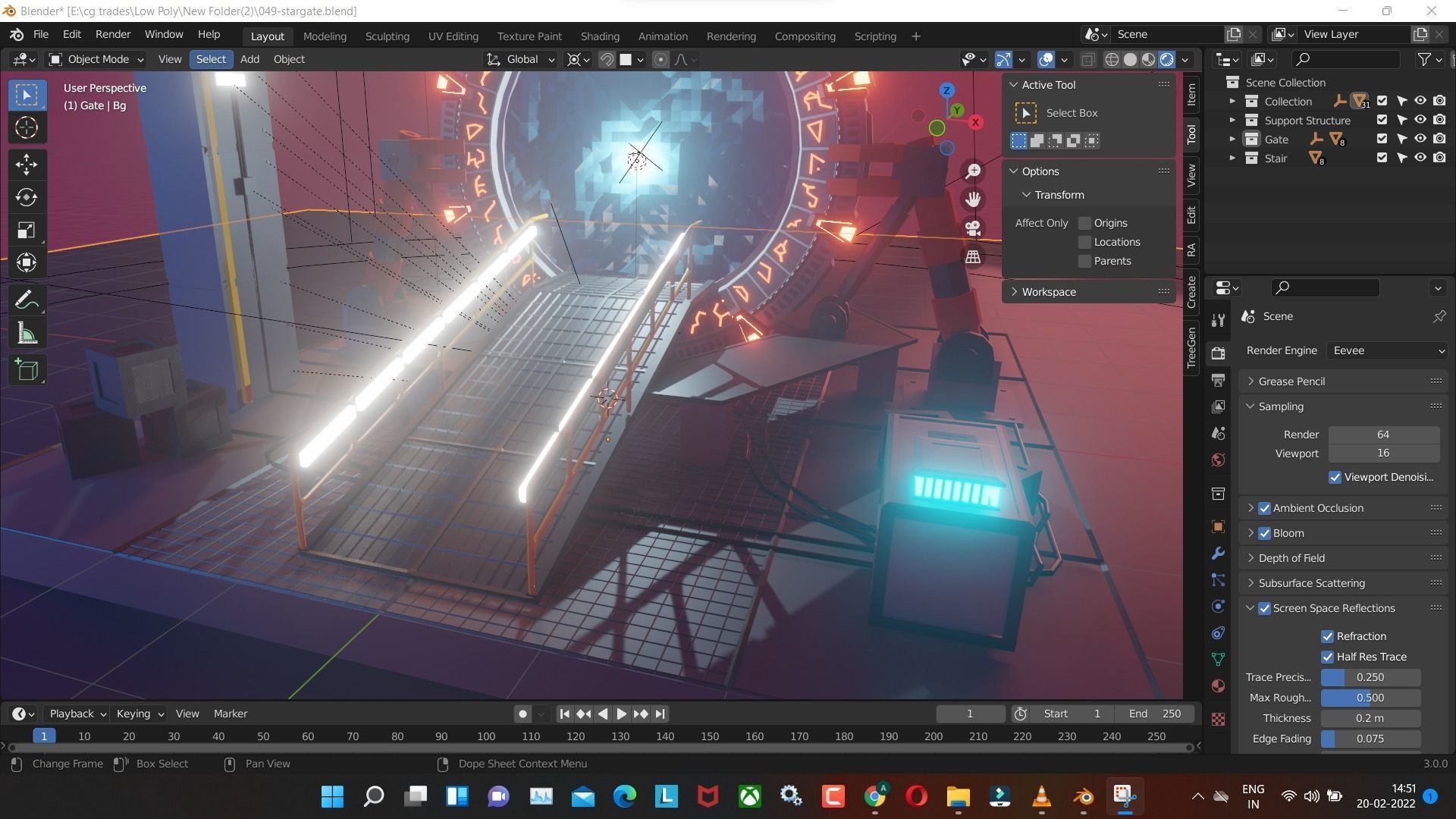
Task: Enable the Affect Only Origins checkbox
Action: 1084,223
